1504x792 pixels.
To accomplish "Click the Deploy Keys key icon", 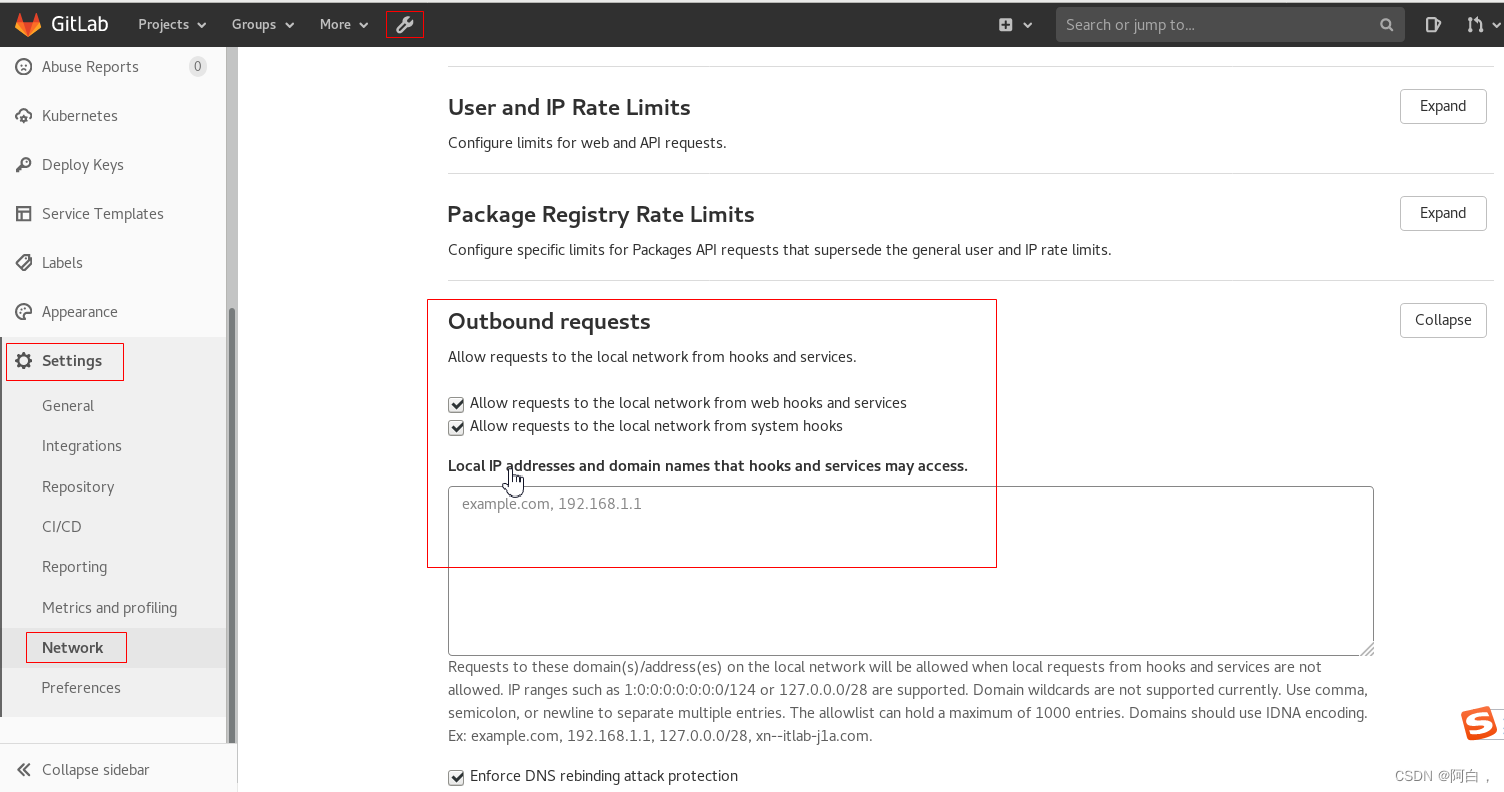I will pos(24,165).
